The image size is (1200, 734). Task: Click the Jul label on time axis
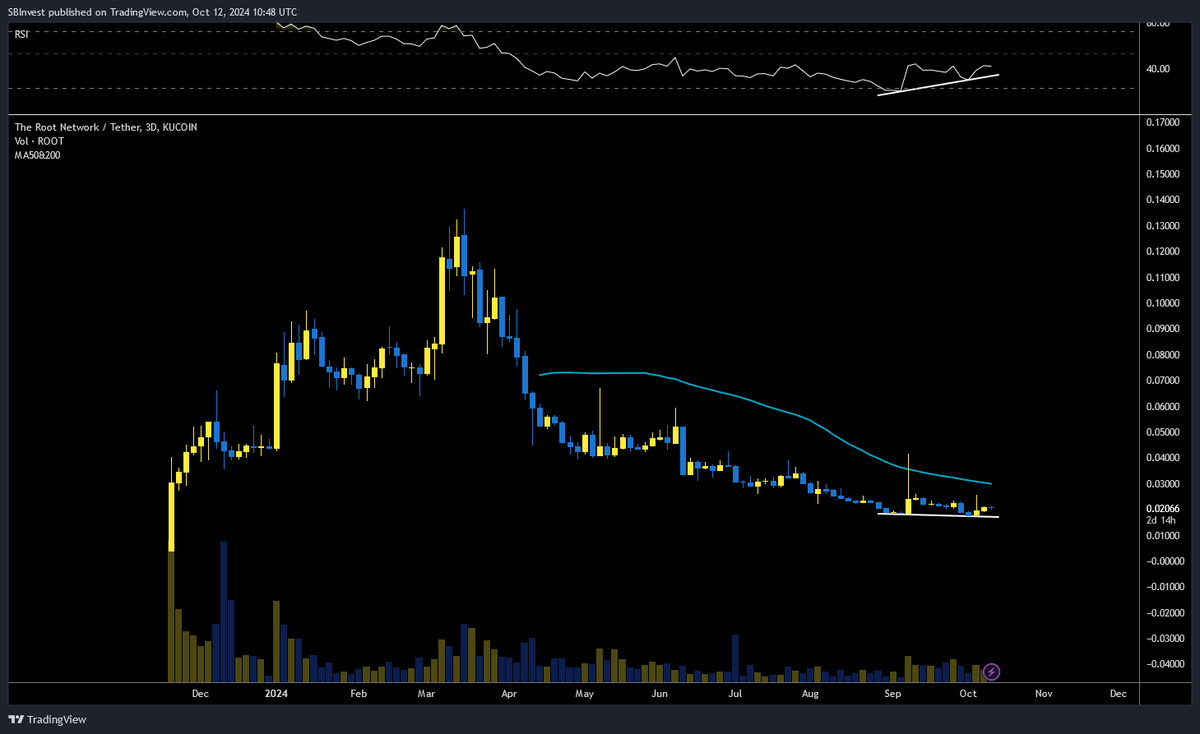point(735,693)
